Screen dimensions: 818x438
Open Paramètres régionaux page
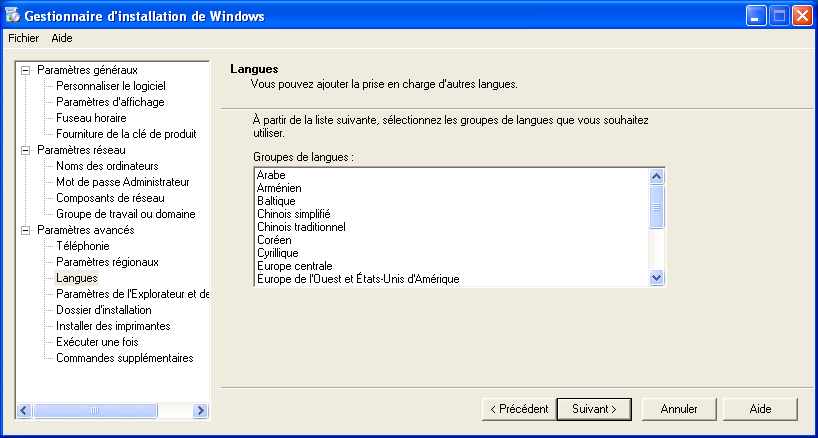click(x=107, y=262)
